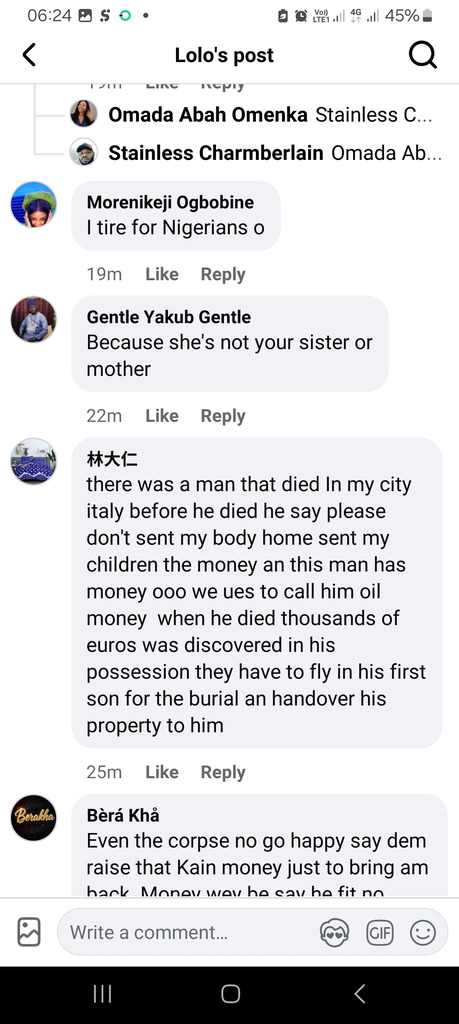Reply to Gentle Yakub Gentle's comment
The image size is (459, 1024).
223,416
